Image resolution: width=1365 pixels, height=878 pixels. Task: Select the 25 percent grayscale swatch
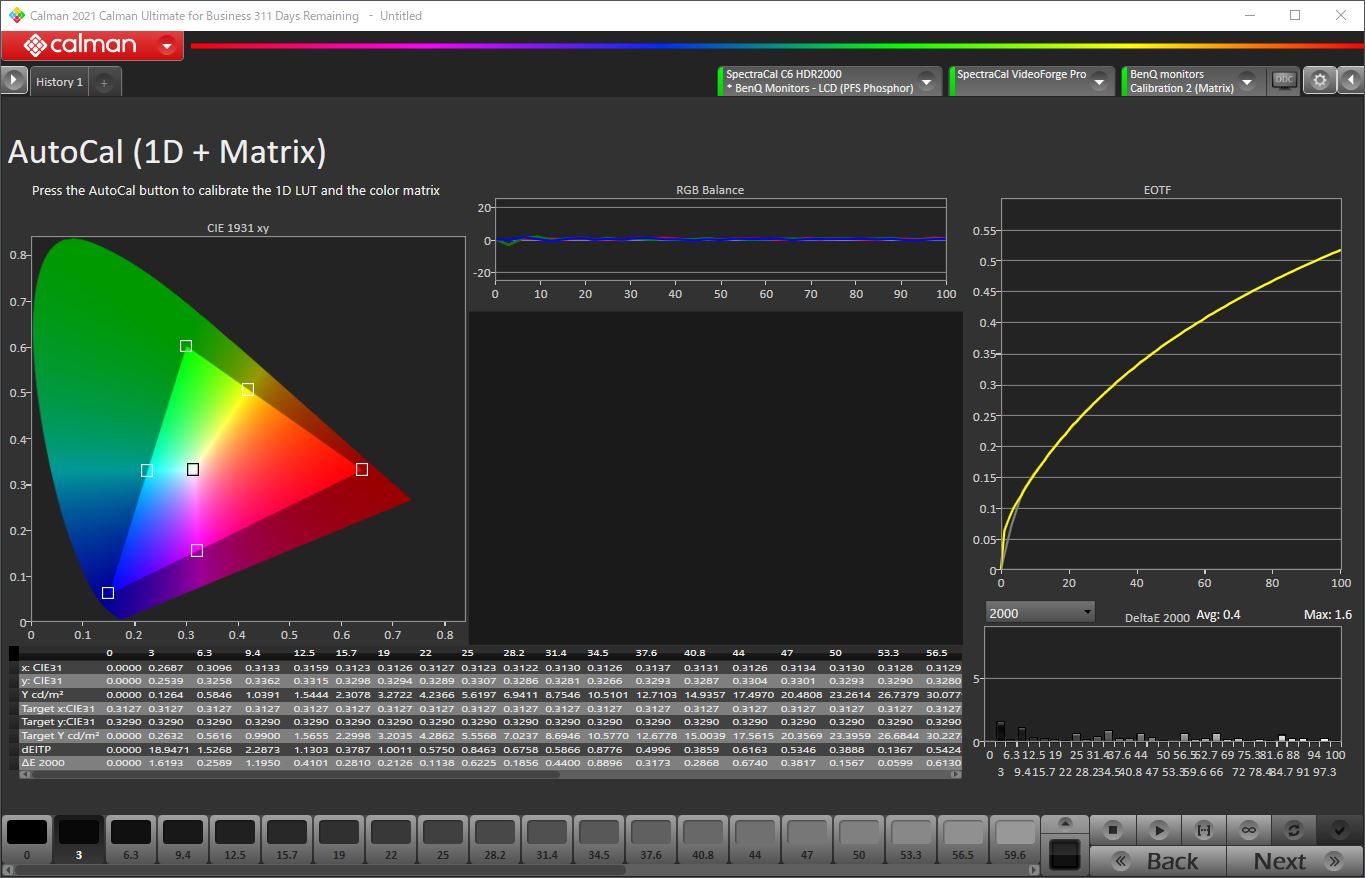[443, 838]
